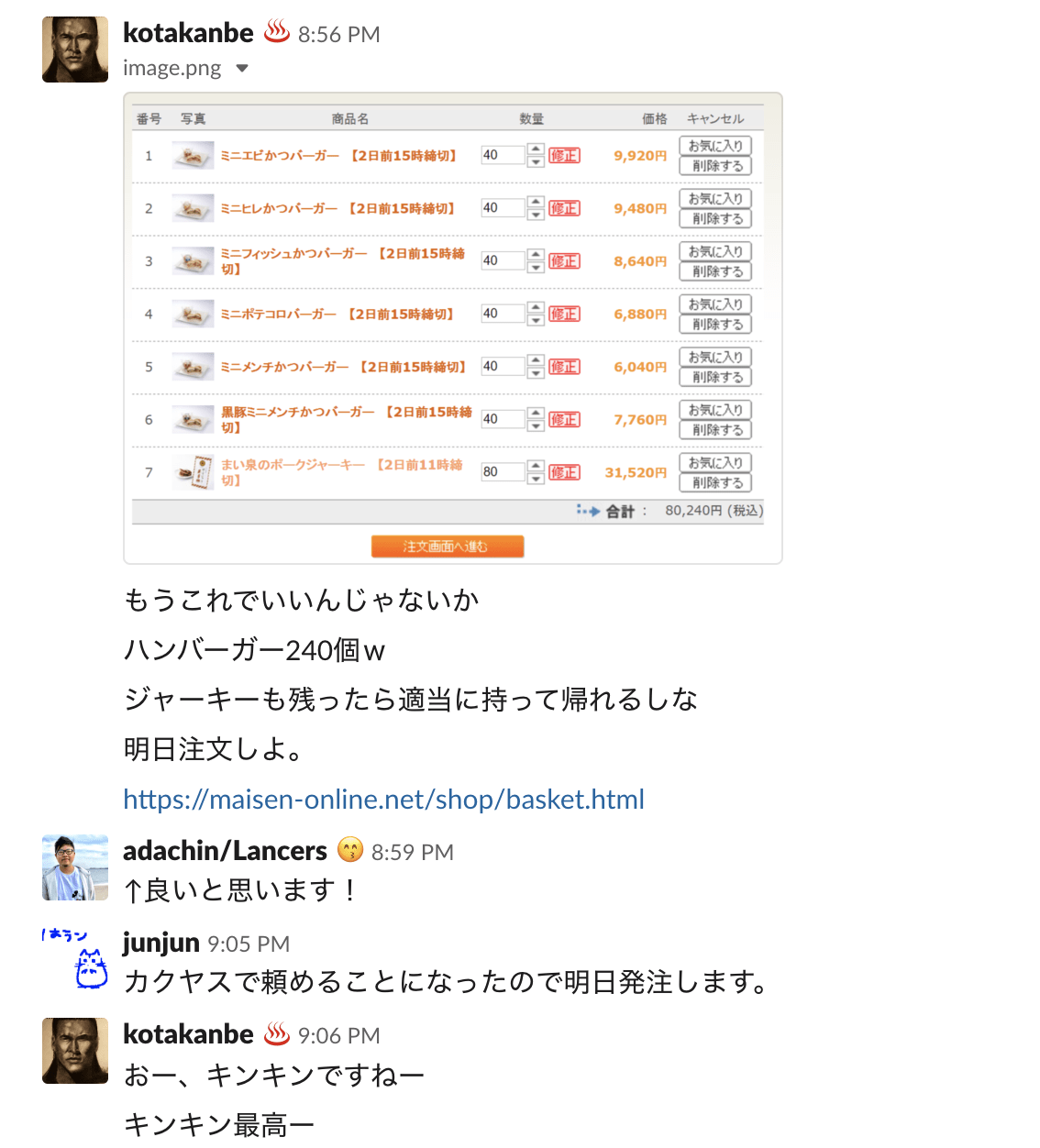Click kotakanbe's avatar on the 8:56 PM message
Screen dimensions: 1040x1148
tap(75, 50)
